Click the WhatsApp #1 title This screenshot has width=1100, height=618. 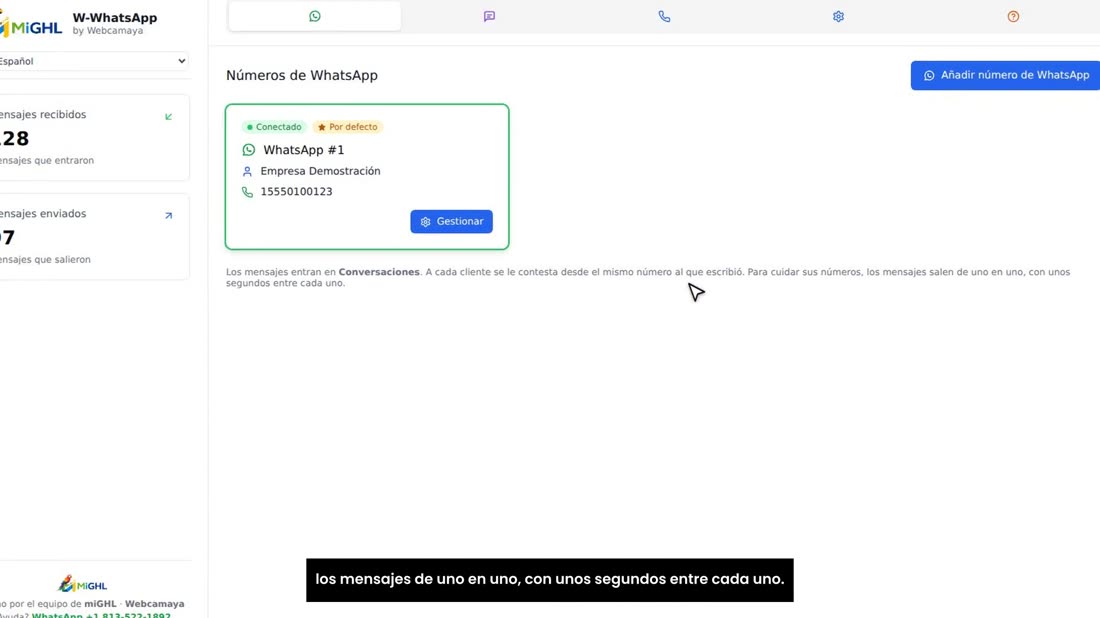pos(304,150)
